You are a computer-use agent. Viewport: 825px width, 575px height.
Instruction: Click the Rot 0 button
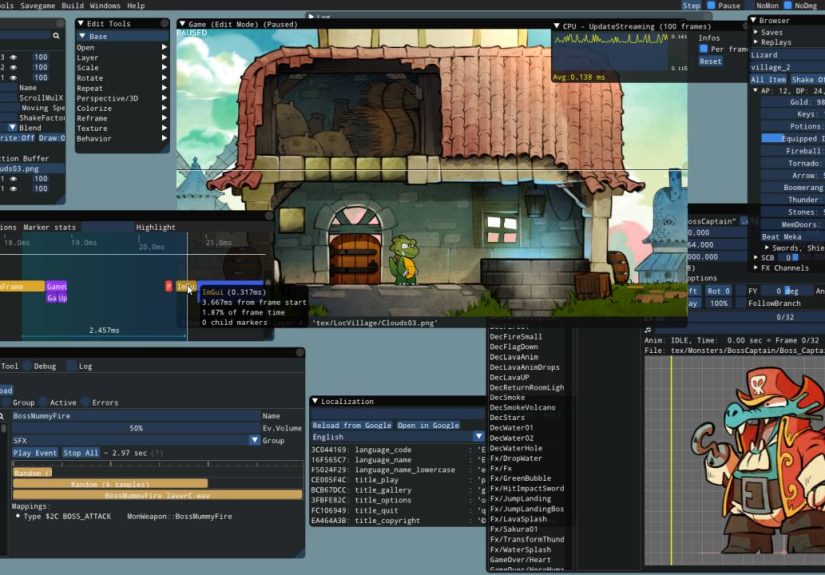click(719, 291)
